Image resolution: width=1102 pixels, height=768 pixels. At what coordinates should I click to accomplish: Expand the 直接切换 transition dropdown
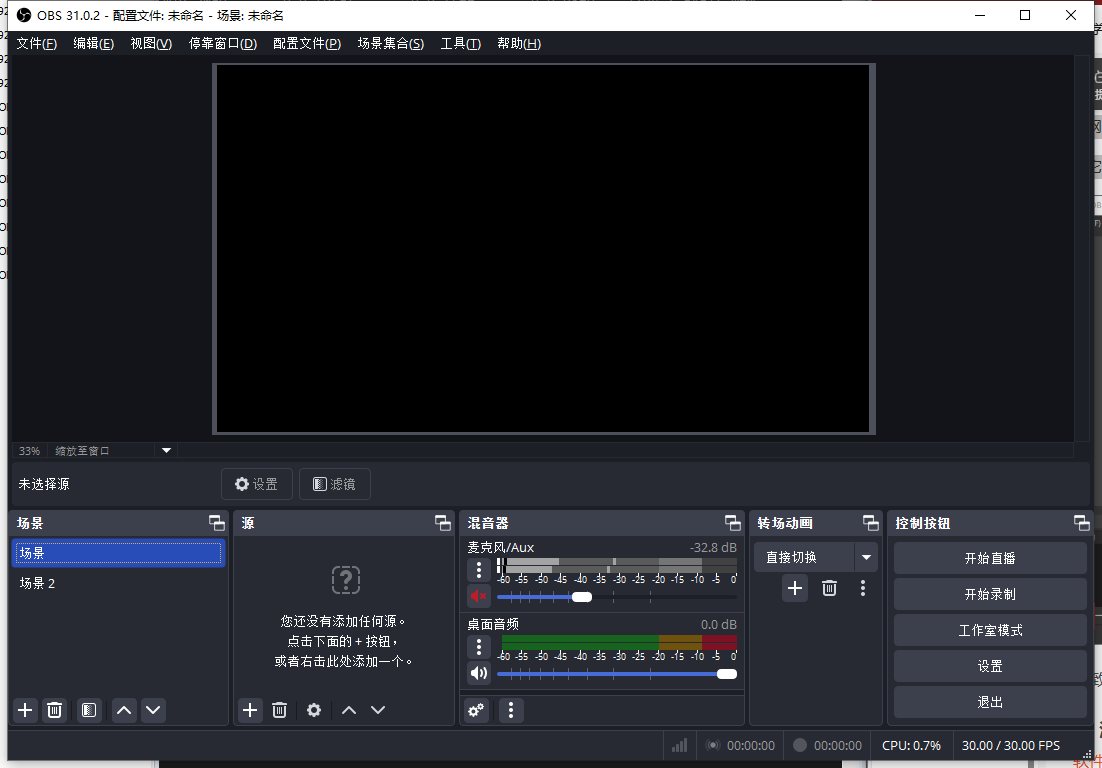coord(866,557)
